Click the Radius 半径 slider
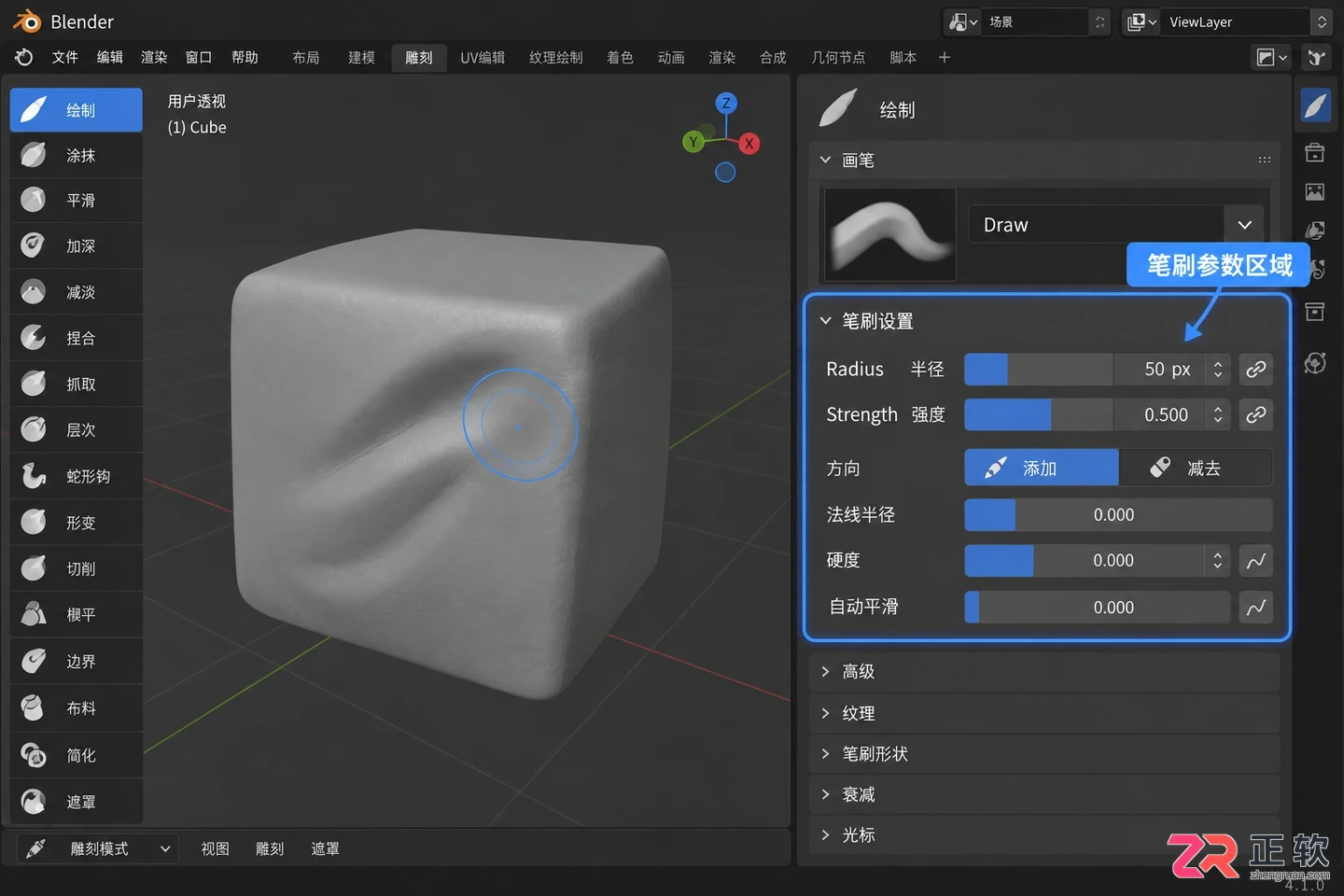1344x896 pixels. 1097,370
